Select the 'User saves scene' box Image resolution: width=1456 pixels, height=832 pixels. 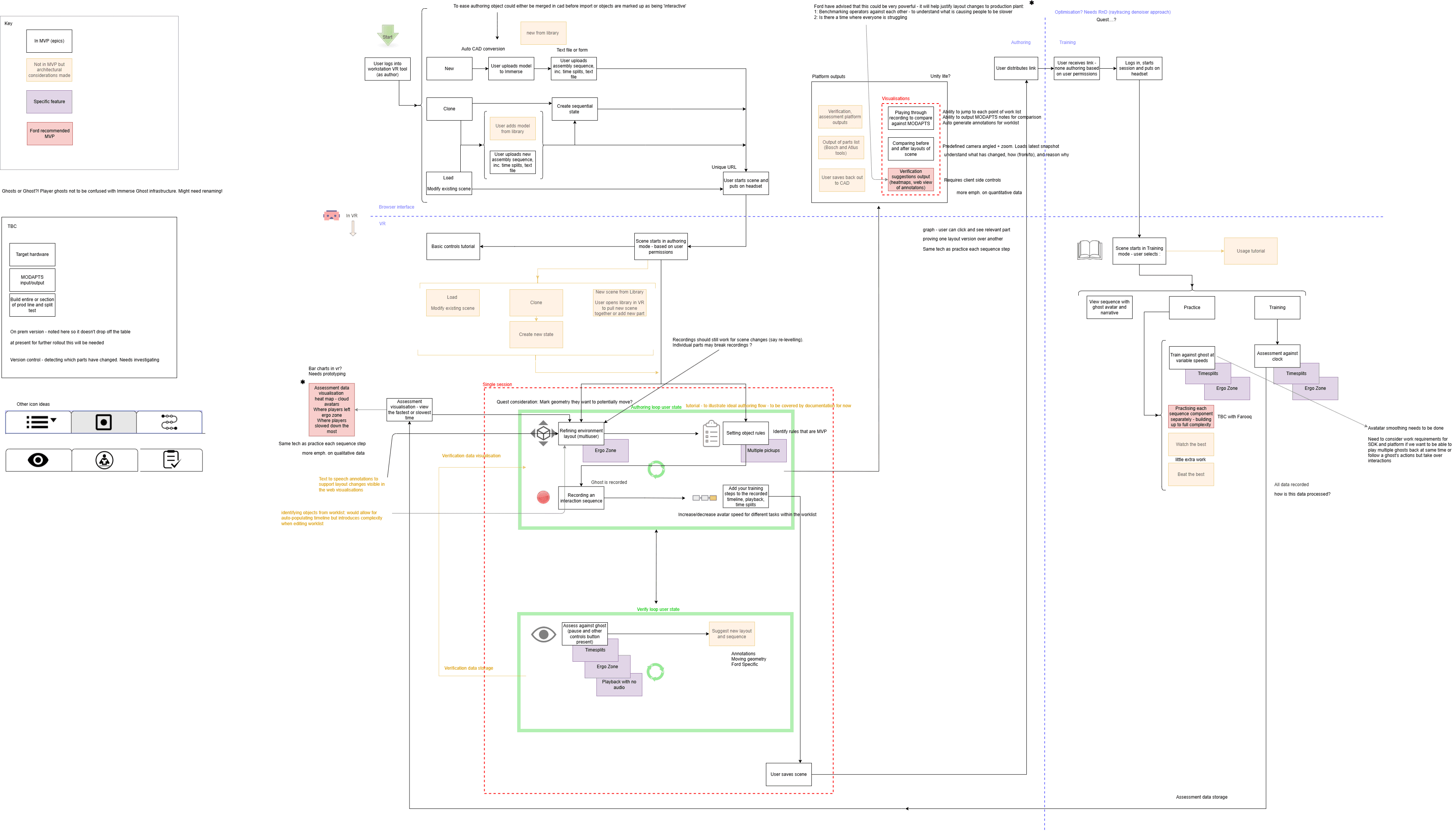[x=788, y=774]
